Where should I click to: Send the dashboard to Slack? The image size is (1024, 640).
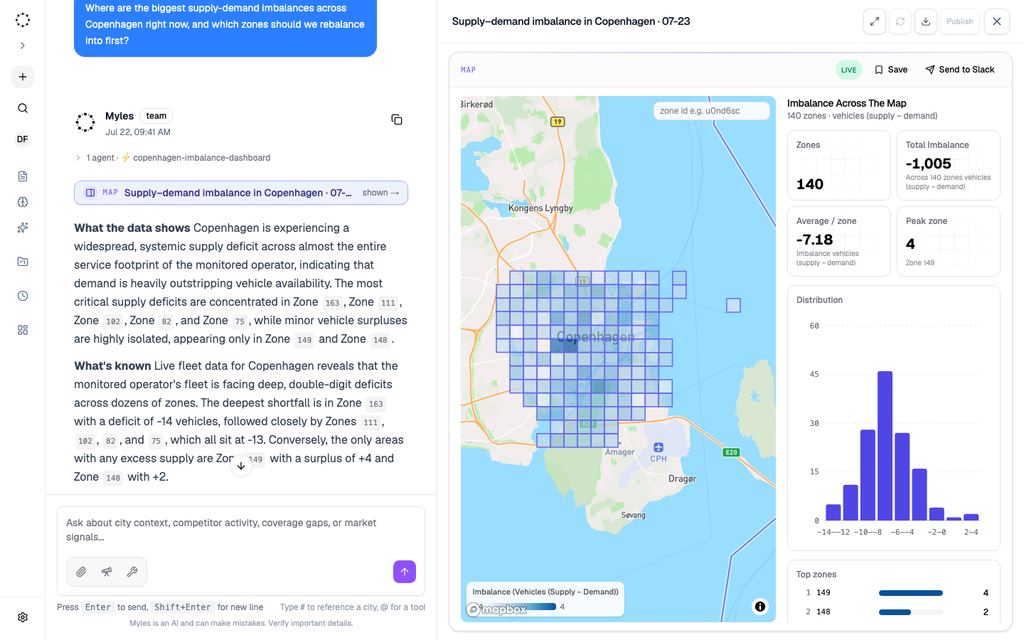click(959, 70)
